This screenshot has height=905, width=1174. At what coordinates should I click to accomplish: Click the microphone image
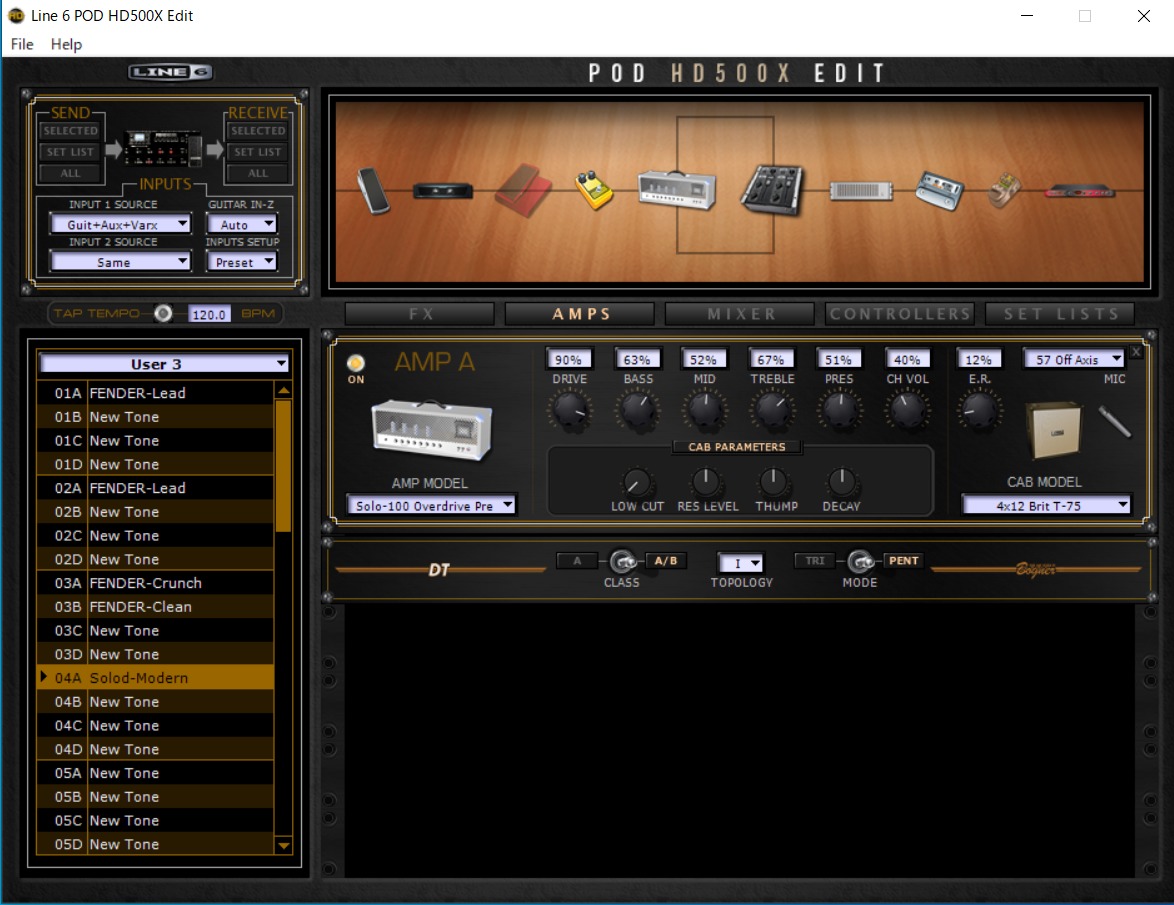(x=1114, y=422)
